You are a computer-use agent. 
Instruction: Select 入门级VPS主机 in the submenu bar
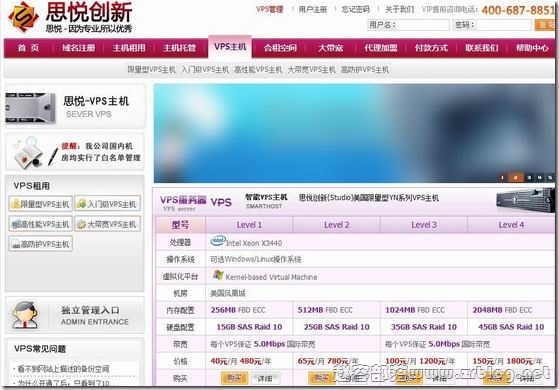(205, 70)
